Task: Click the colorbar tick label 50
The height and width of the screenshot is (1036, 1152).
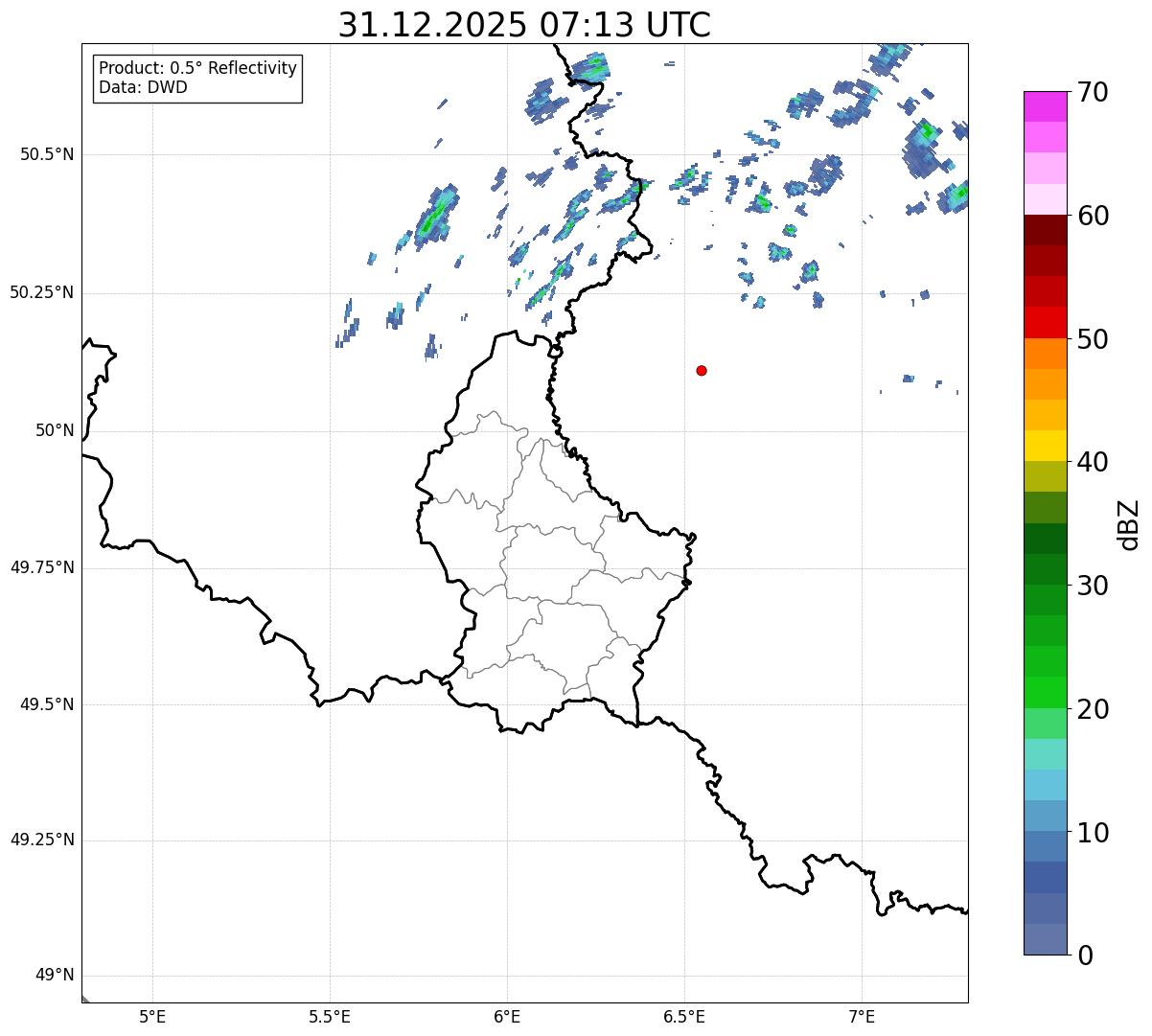Action: coord(1094,339)
